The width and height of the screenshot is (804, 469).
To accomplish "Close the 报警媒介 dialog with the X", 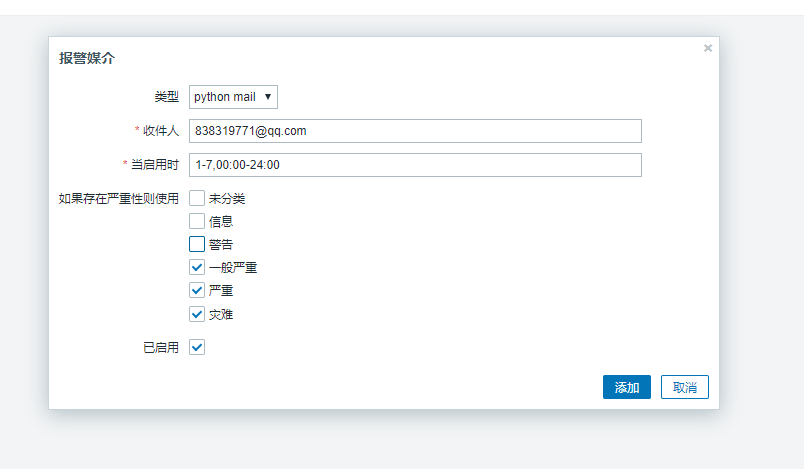I will click(708, 48).
